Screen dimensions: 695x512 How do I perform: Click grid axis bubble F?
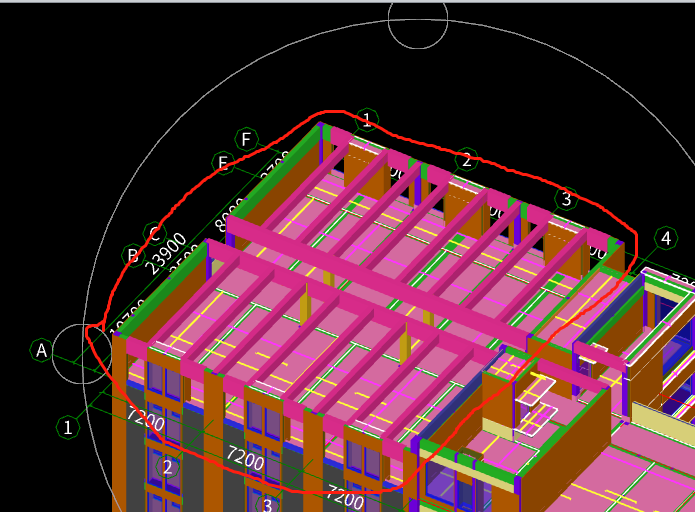coord(246,140)
